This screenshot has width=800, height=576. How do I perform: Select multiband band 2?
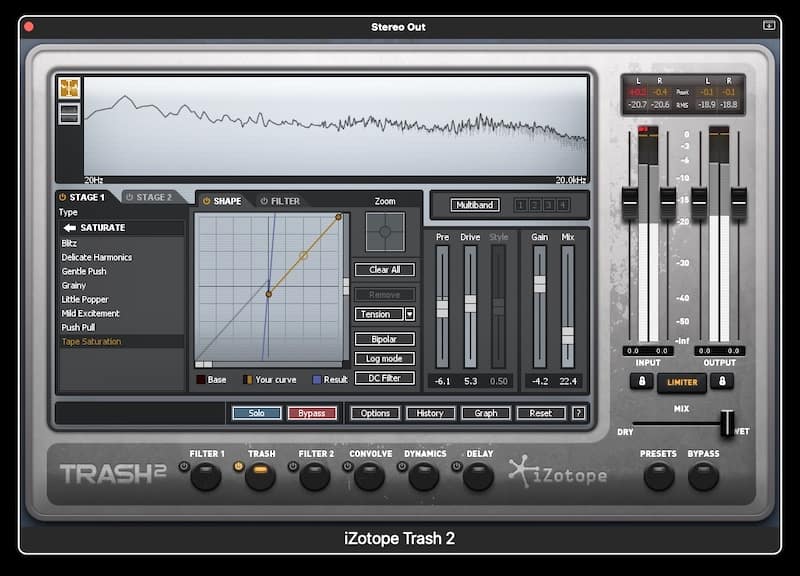535,205
